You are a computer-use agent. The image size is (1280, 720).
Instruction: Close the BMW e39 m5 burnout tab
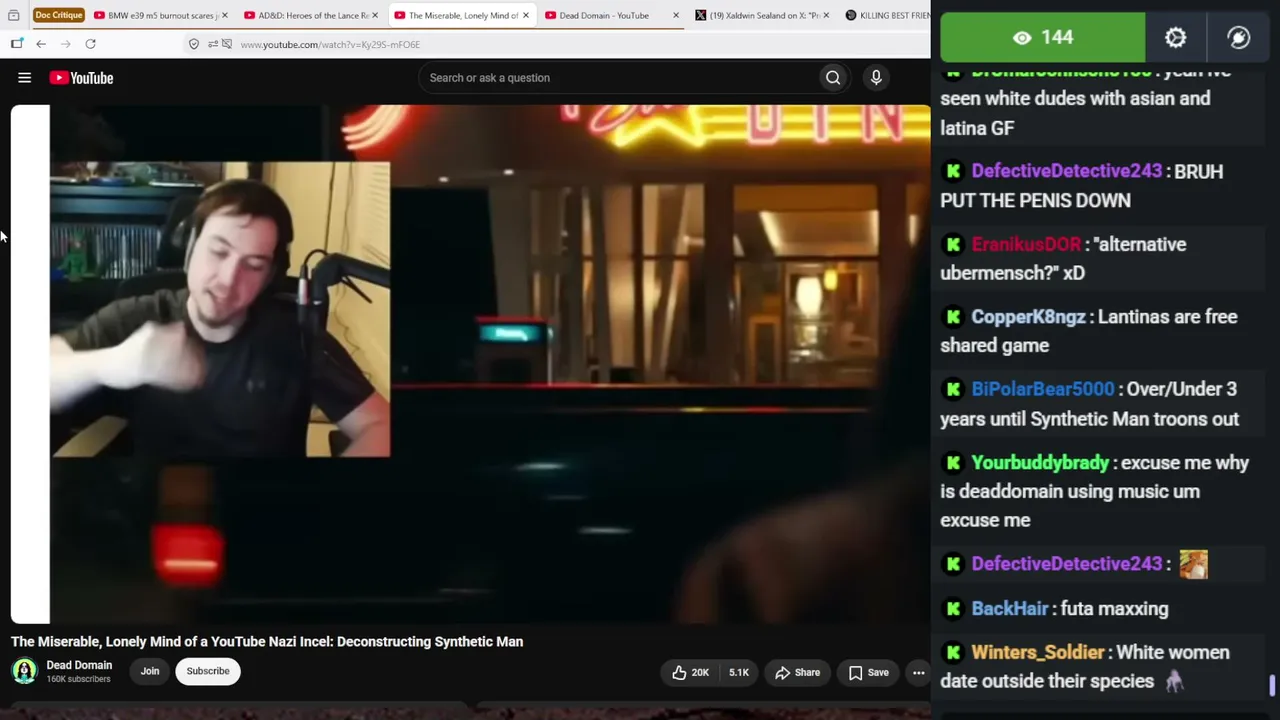click(x=224, y=15)
